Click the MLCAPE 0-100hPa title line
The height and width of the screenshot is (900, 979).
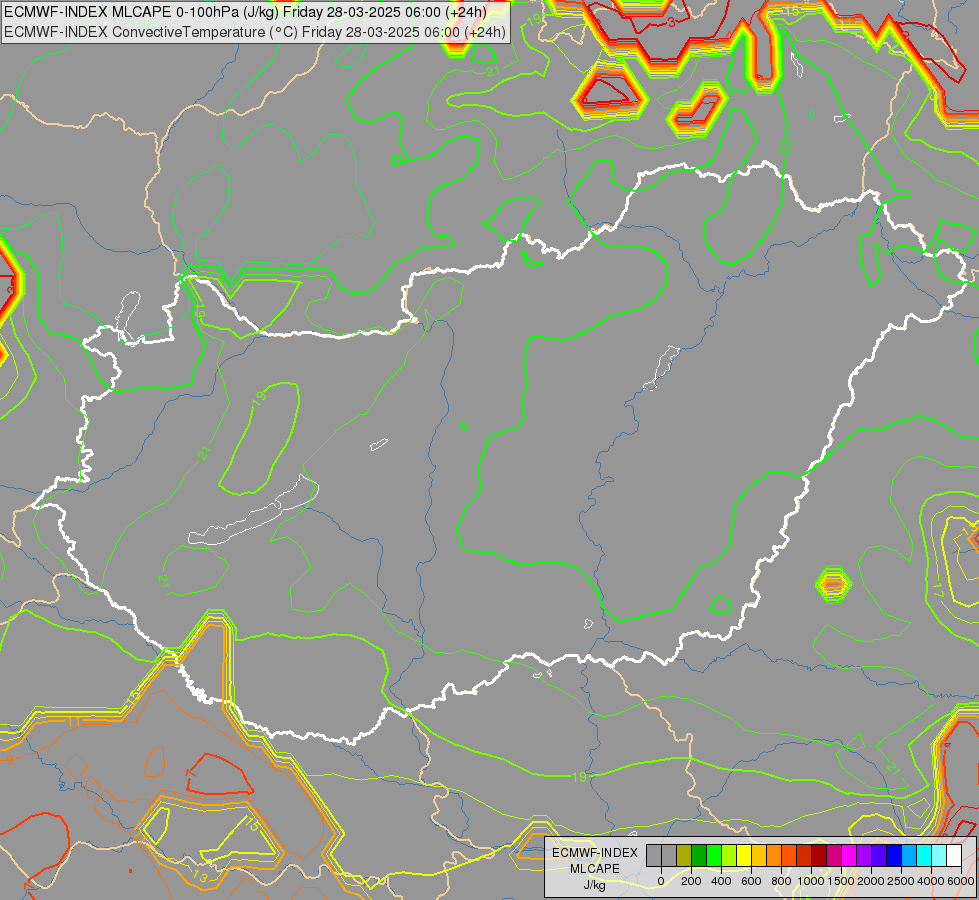[245, 11]
